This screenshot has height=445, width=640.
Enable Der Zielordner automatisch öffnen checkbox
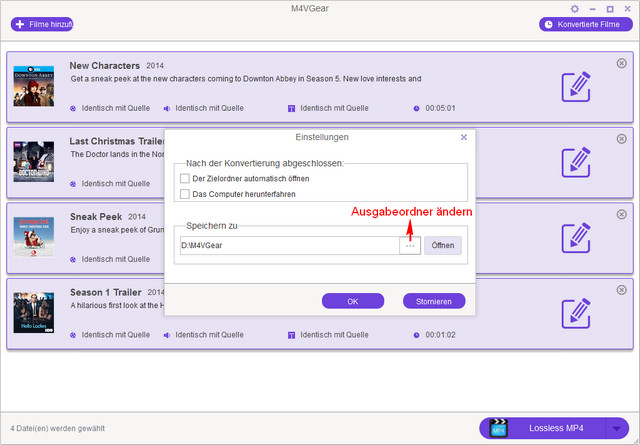[x=184, y=178]
